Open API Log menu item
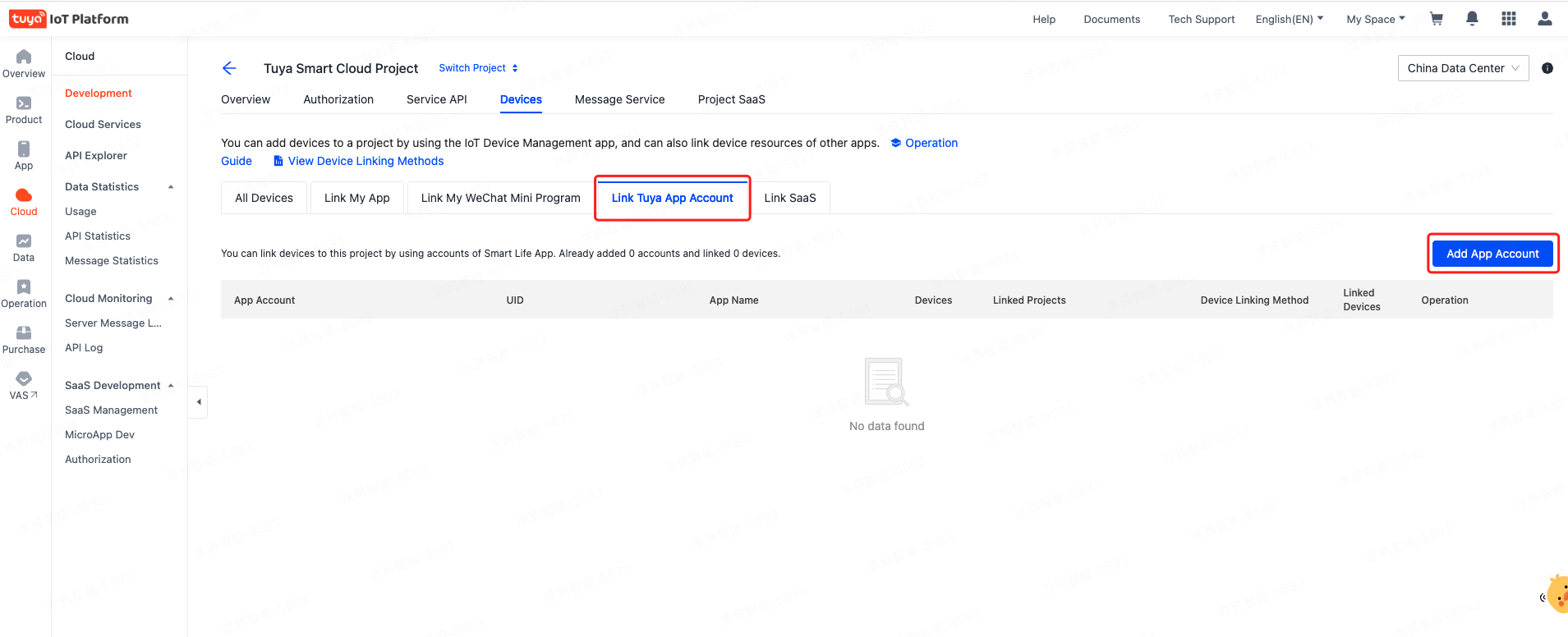Screen dimensions: 1568x637 click(84, 348)
